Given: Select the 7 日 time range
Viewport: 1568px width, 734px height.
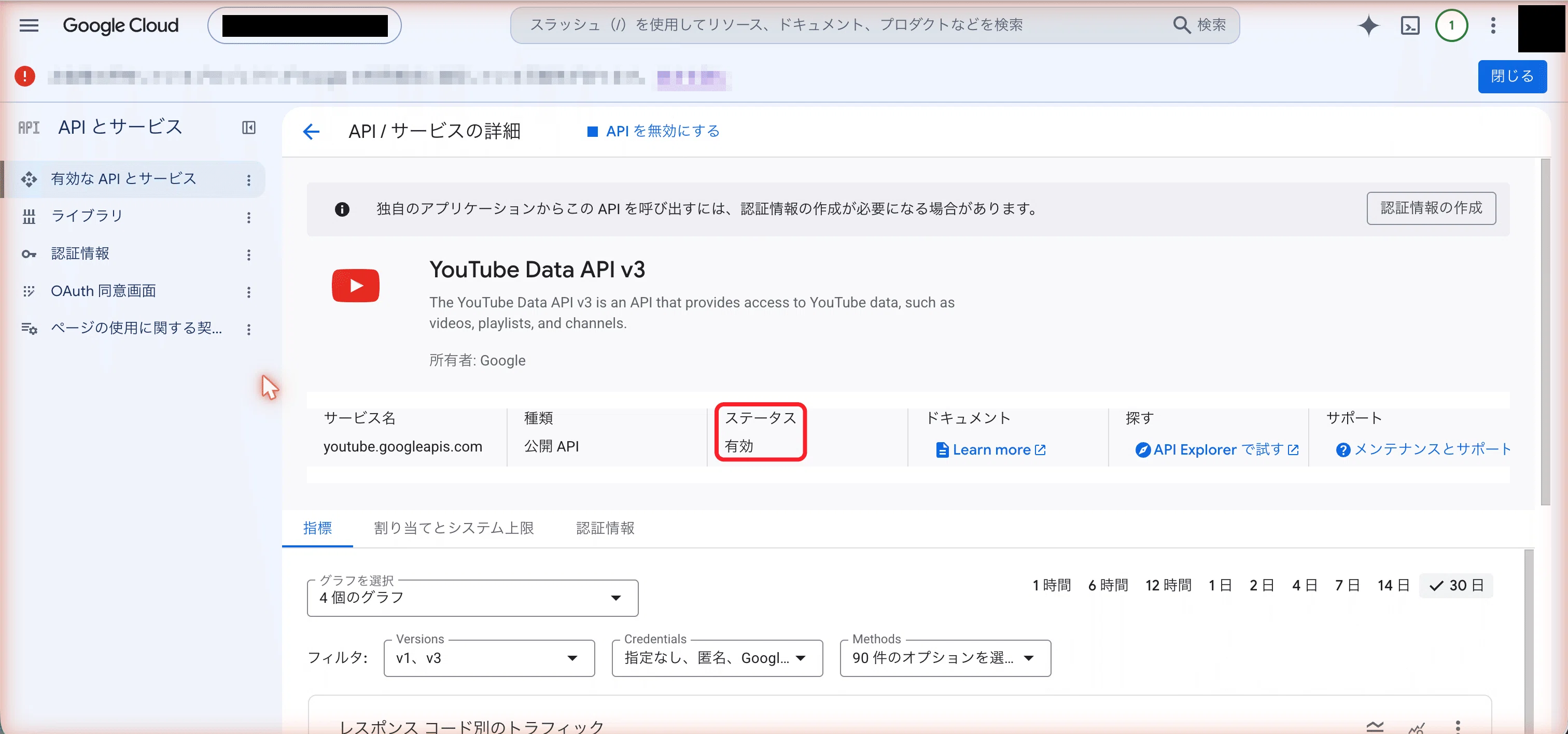Looking at the screenshot, I should pyautogui.click(x=1347, y=586).
